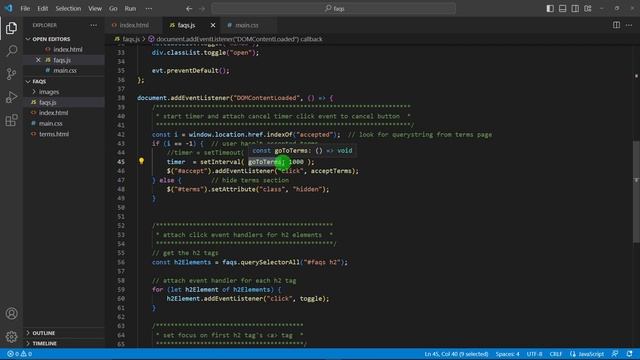This screenshot has height=360, width=640.
Task: Open the Go menu
Action: (x=113, y=9)
